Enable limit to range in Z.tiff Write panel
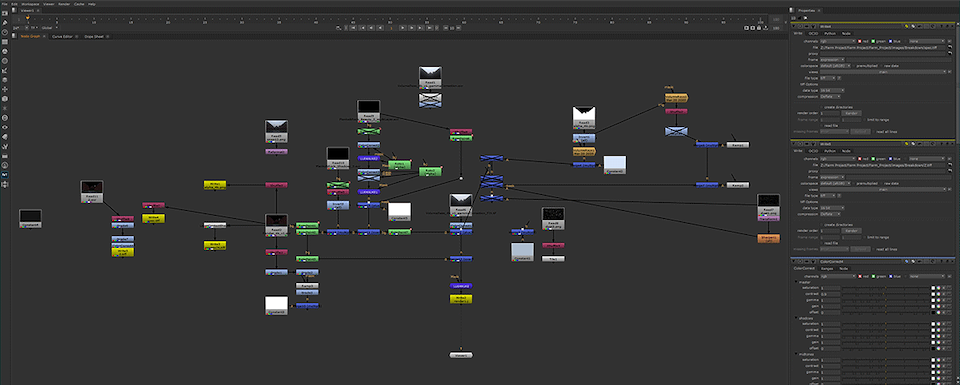Viewport: 960px width, 385px height. (x=864, y=237)
